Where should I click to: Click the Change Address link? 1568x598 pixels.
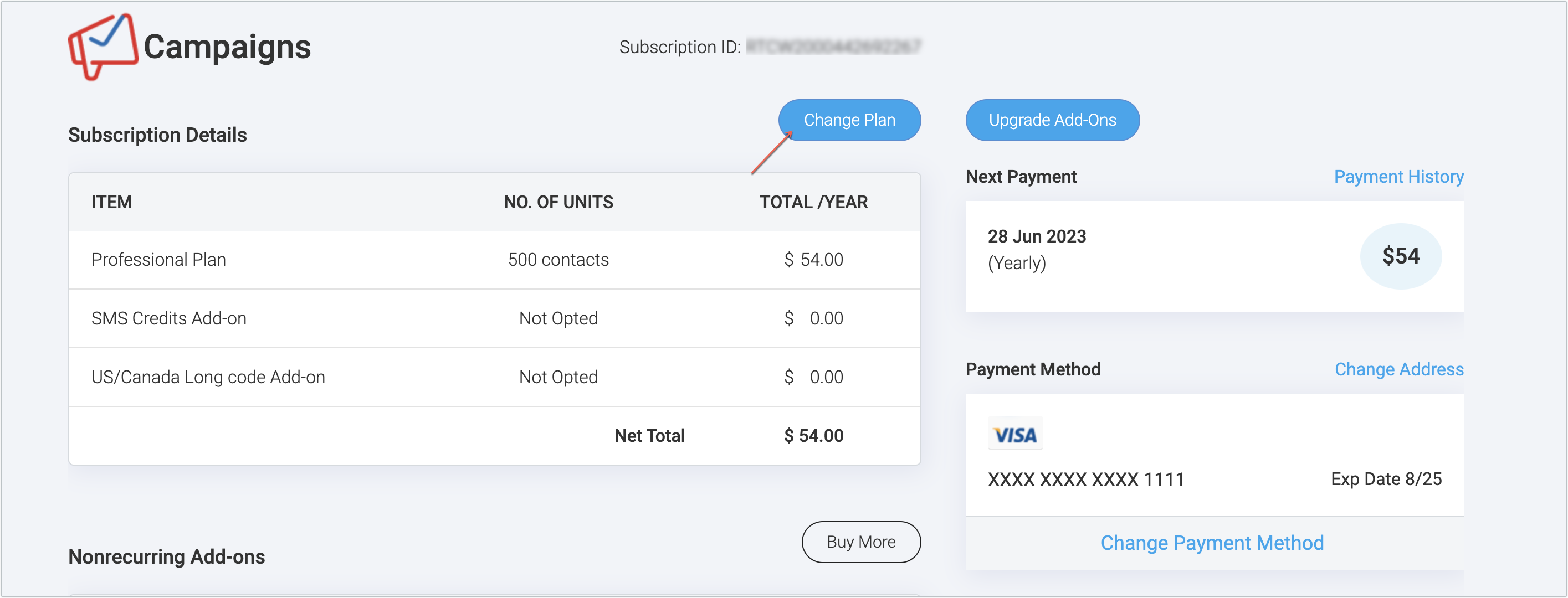(x=1399, y=369)
